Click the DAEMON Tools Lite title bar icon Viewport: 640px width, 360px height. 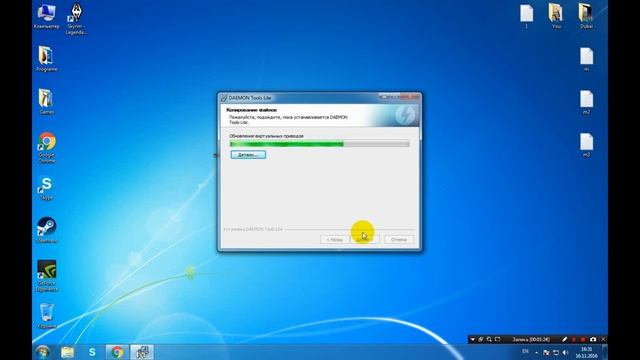click(x=224, y=98)
